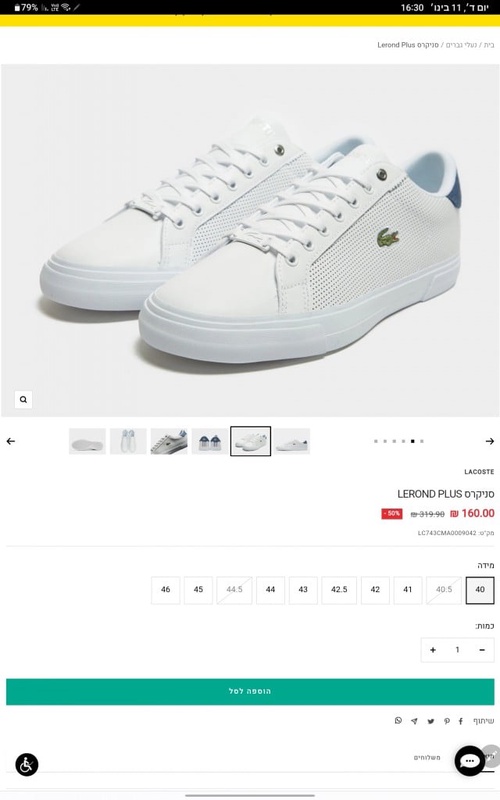Viewport: 500px width, 800px height.
Task: Go to next image with right arrow
Action: tap(489, 441)
